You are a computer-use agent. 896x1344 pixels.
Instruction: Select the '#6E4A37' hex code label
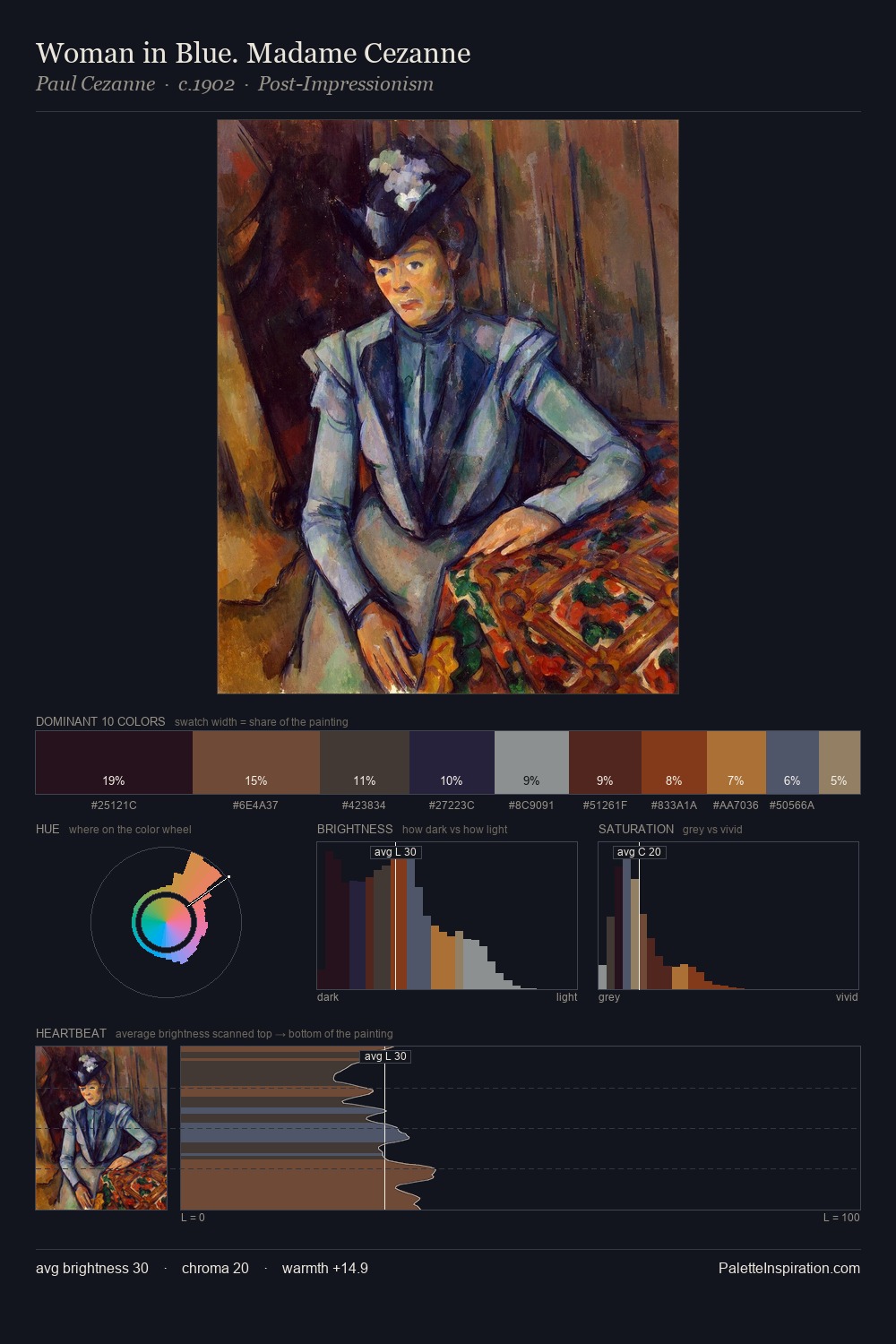255,806
